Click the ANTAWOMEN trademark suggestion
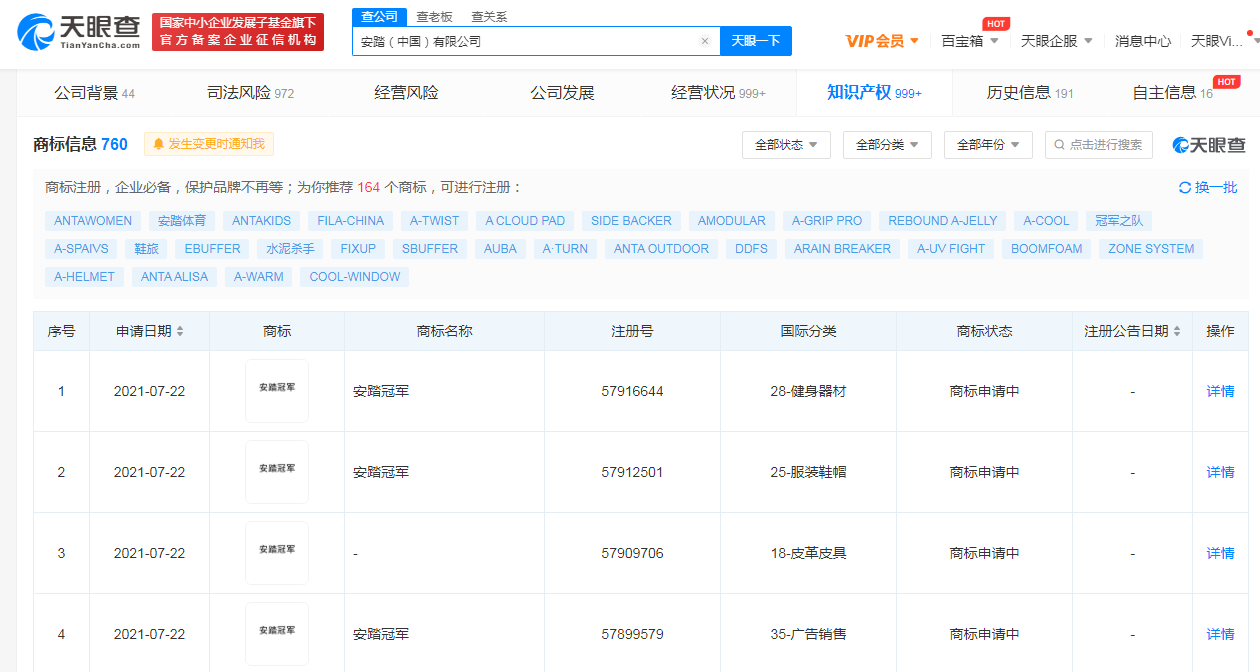This screenshot has width=1260, height=672. coord(92,220)
